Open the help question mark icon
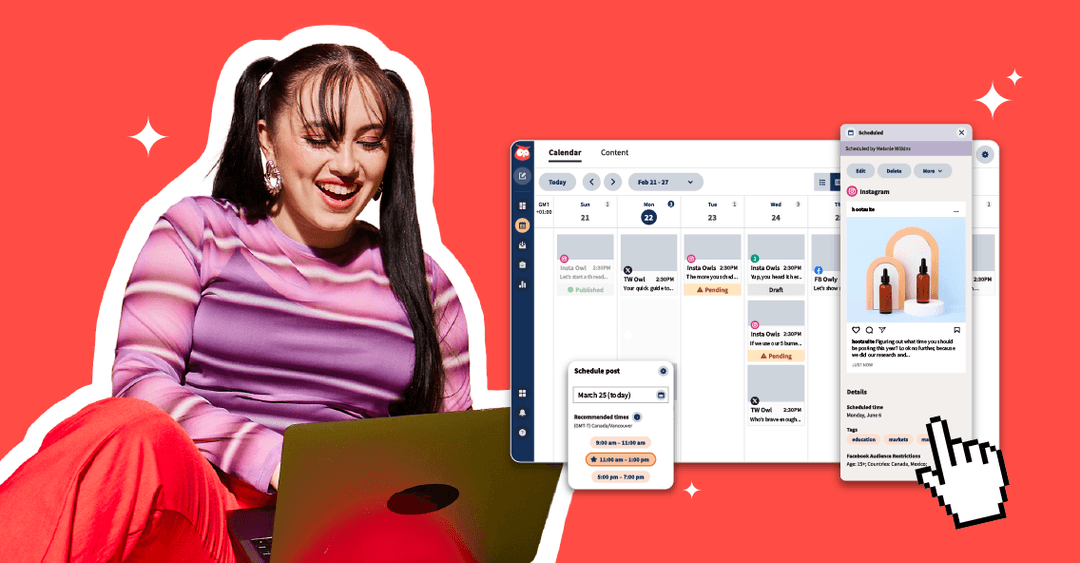This screenshot has width=1080, height=563. pyautogui.click(x=522, y=432)
